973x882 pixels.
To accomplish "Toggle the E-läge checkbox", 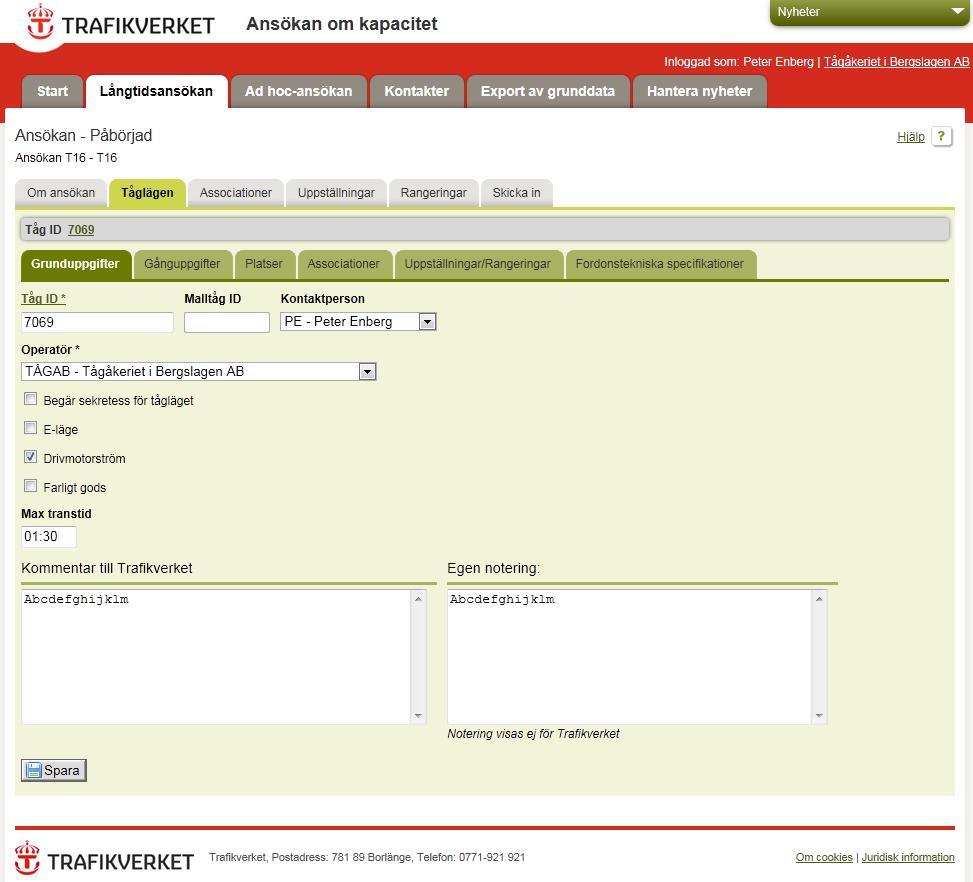I will point(30,428).
